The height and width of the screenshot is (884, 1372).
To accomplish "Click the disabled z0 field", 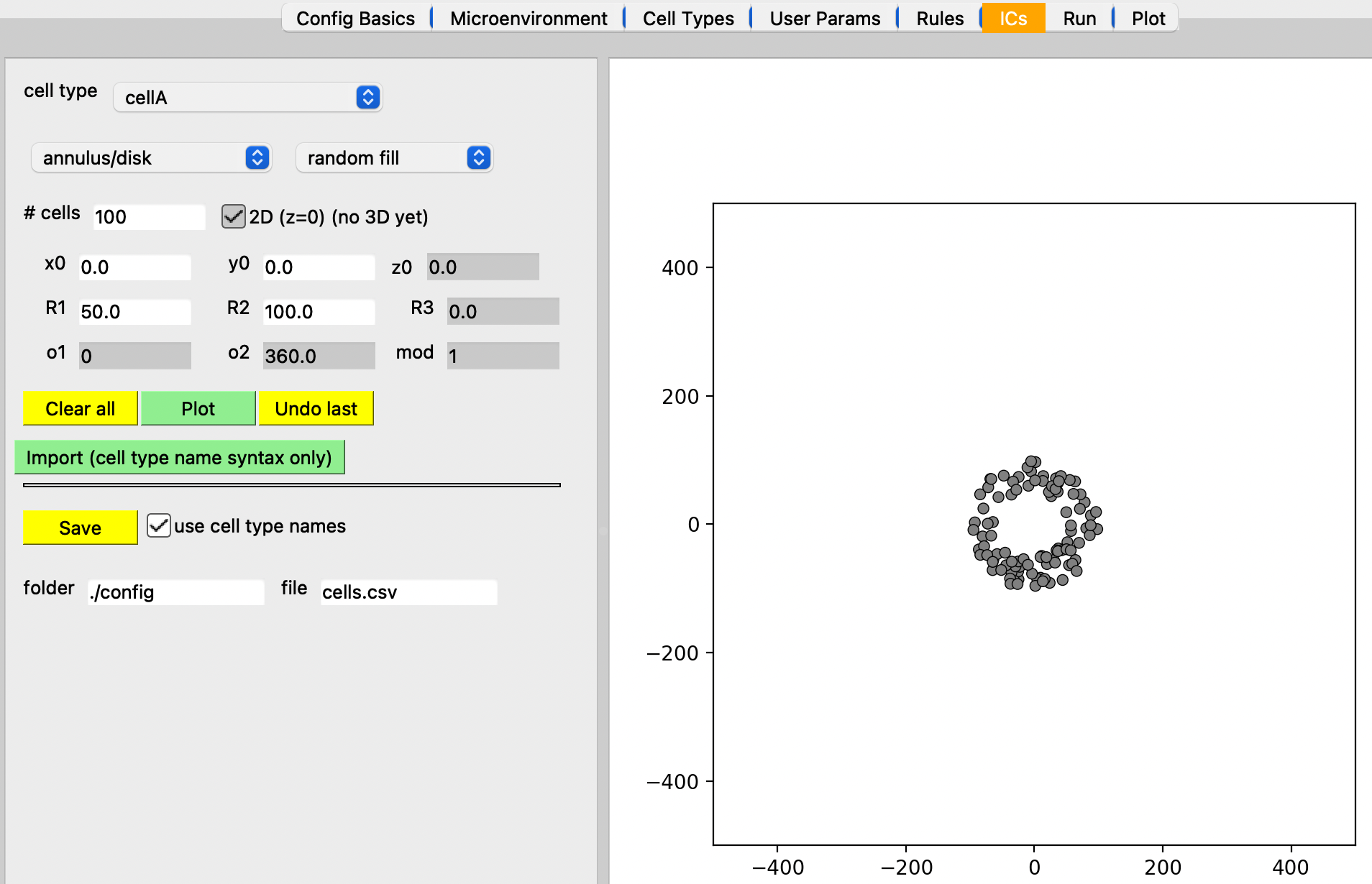I will tap(483, 267).
